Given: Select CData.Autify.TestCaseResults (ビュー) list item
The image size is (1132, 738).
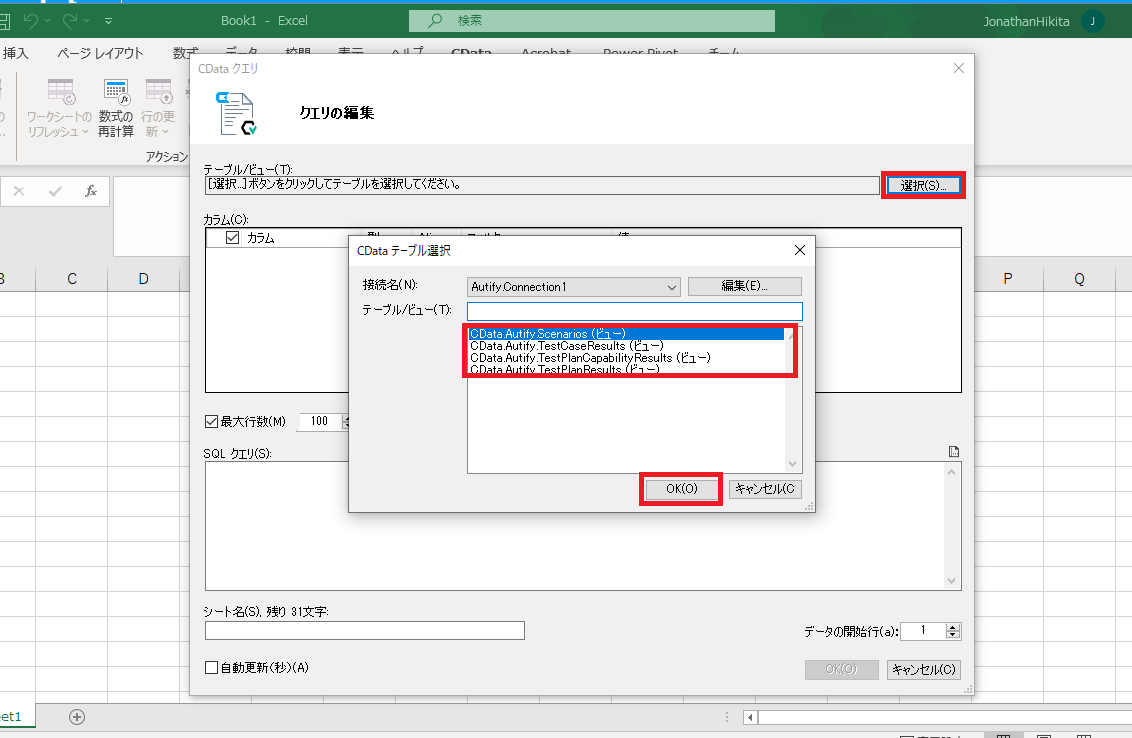Looking at the screenshot, I should click(x=626, y=346).
